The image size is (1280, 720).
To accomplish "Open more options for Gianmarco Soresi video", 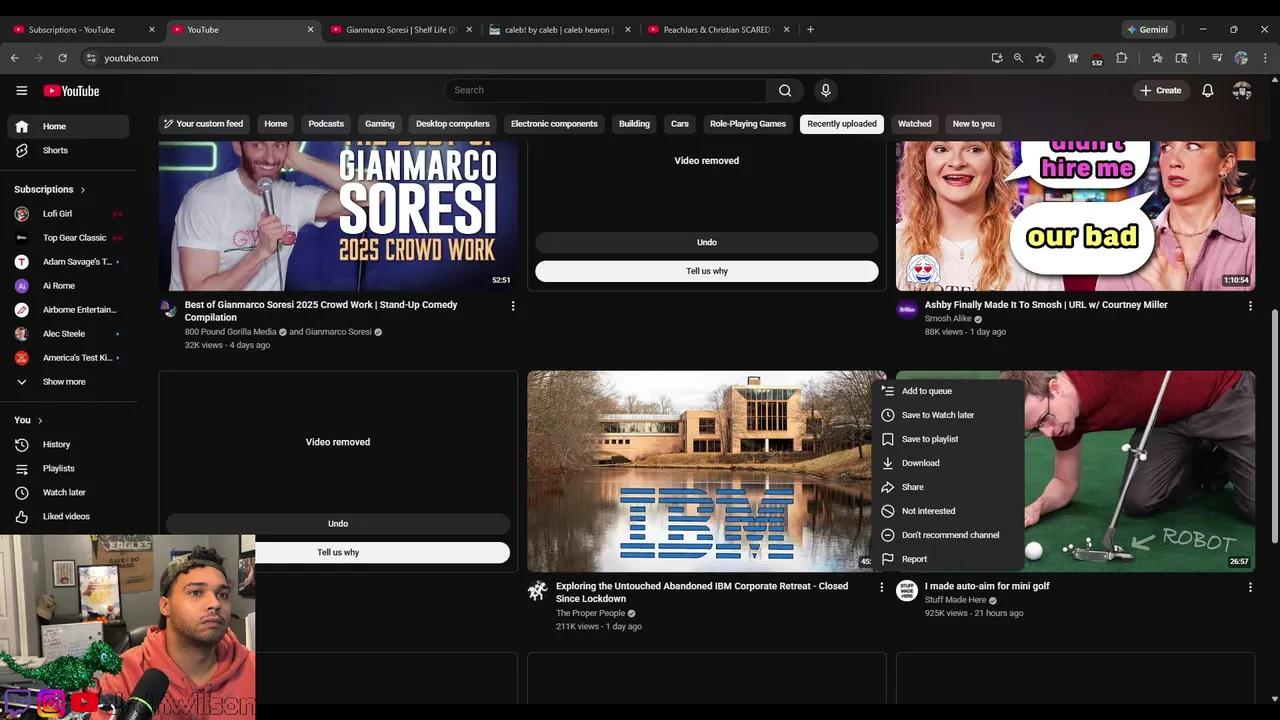I will 513,306.
